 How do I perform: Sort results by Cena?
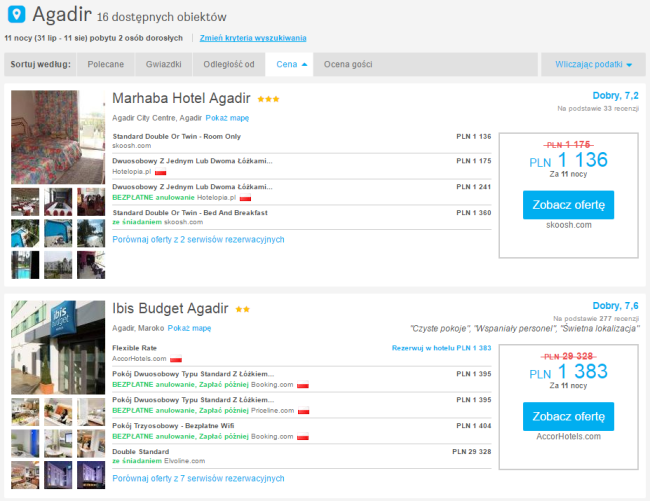291,64
